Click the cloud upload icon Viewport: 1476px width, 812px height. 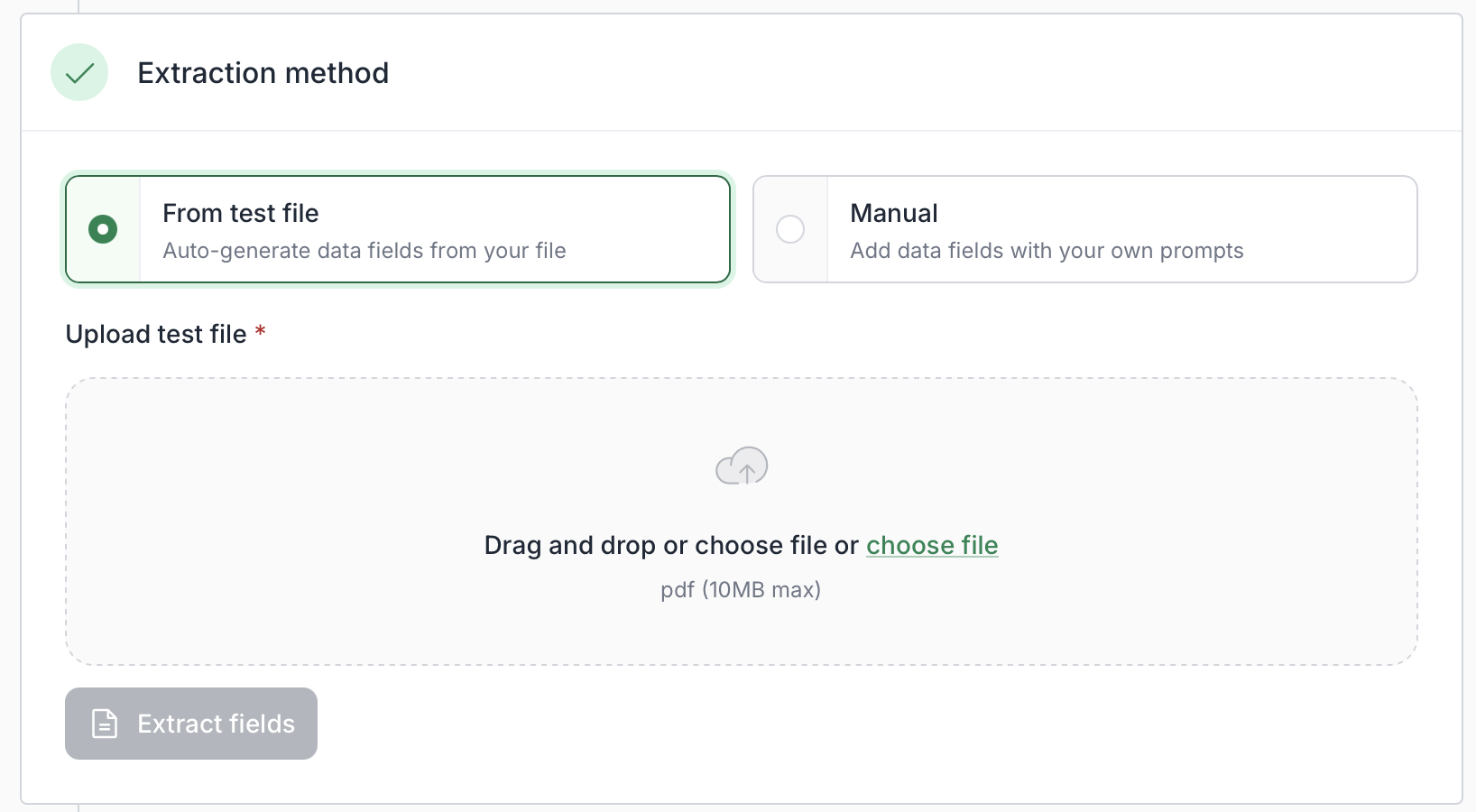coord(742,466)
